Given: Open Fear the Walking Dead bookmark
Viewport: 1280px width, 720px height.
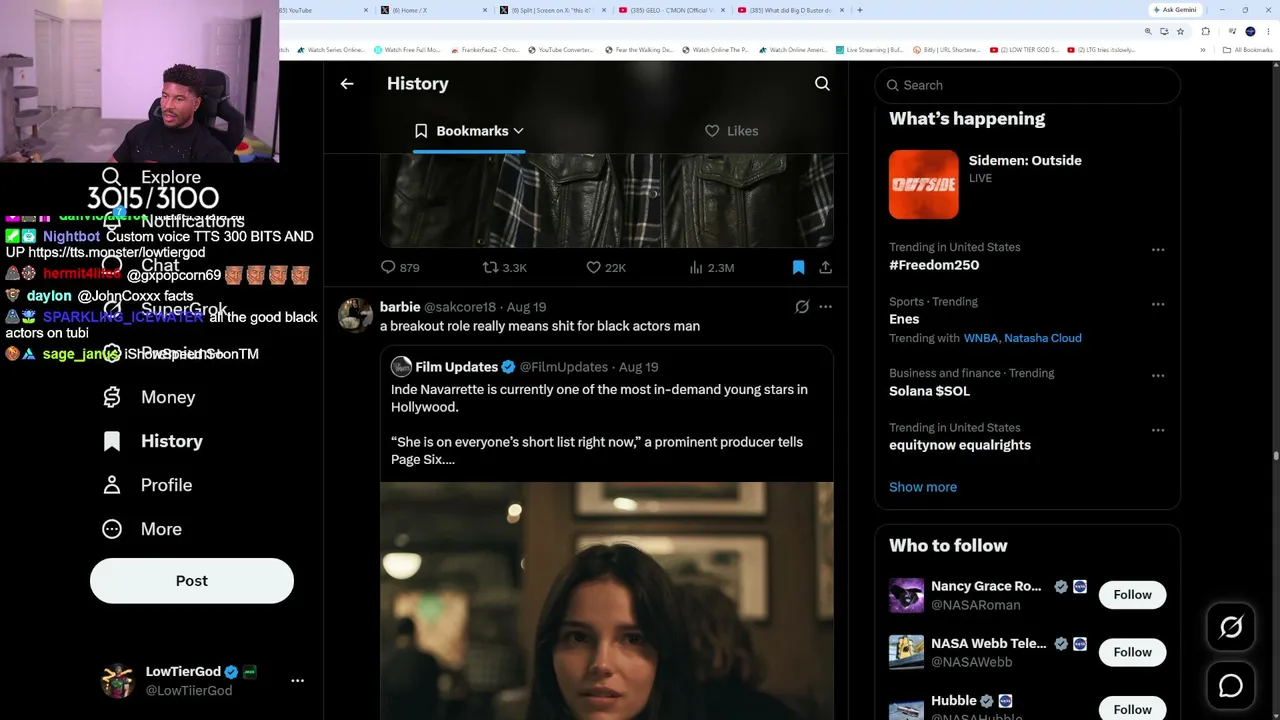Looking at the screenshot, I should pos(637,50).
